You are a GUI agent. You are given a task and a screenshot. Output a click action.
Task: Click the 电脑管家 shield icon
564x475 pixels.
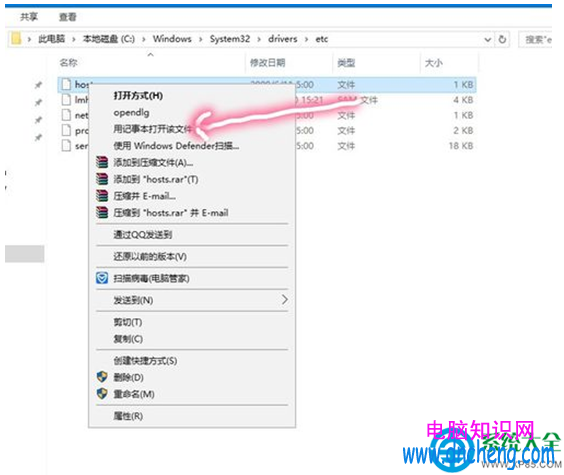tap(102, 278)
